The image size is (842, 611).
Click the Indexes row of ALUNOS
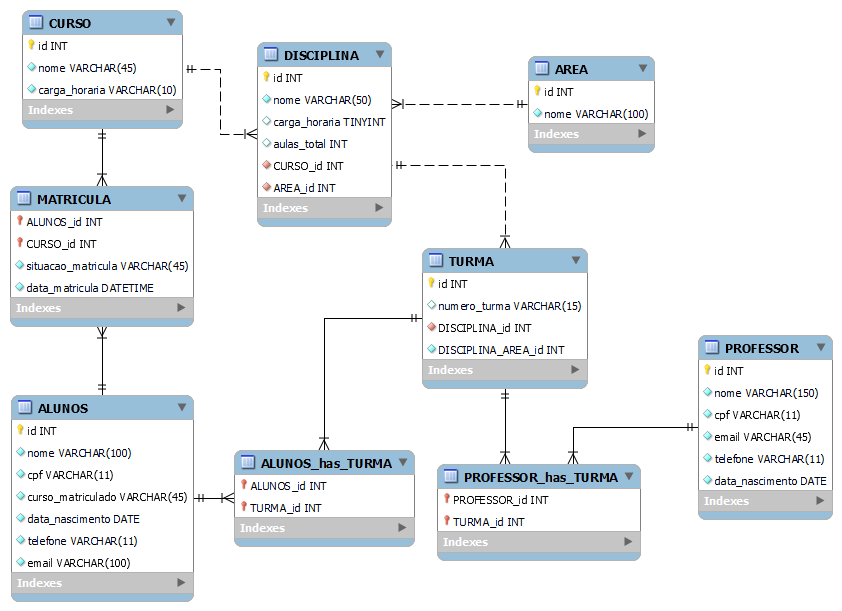point(100,583)
